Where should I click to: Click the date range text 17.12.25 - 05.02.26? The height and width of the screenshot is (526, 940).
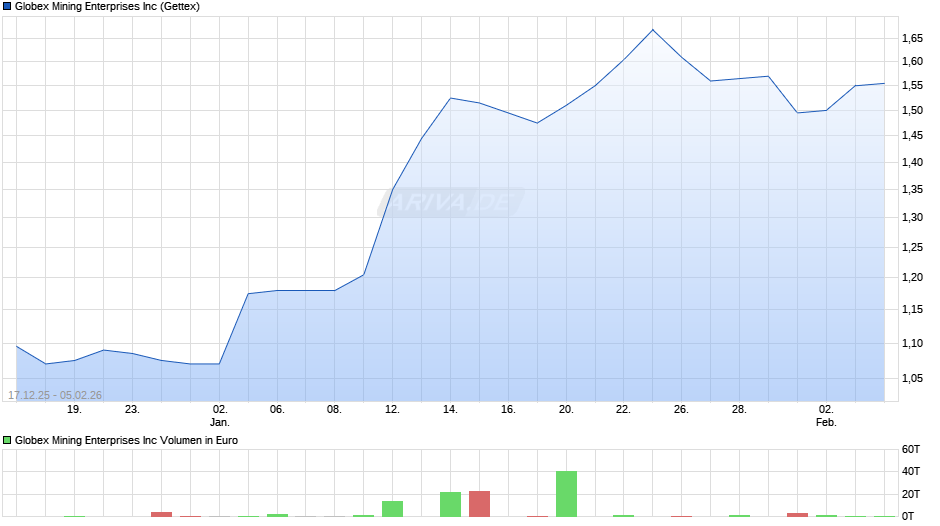[x=55, y=395]
